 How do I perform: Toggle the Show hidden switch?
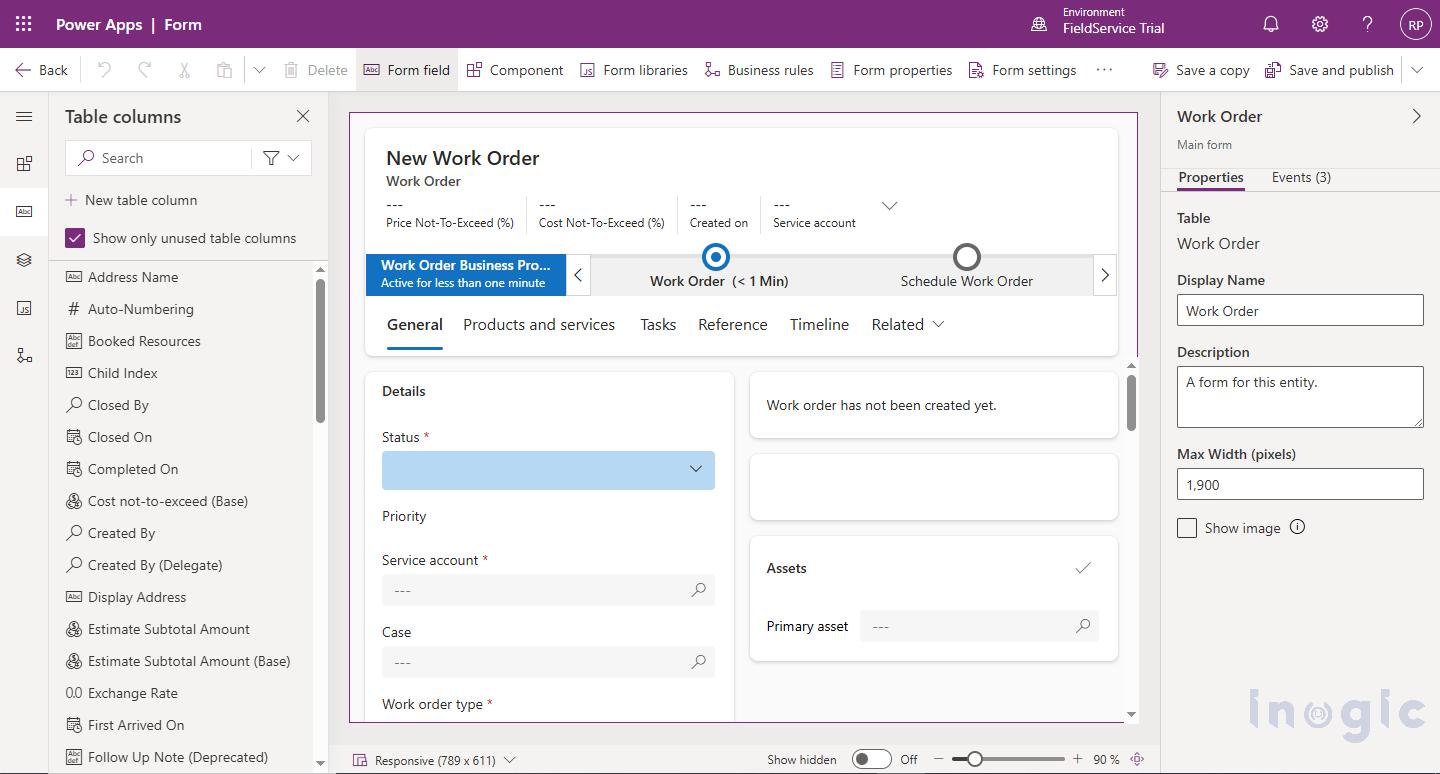tap(871, 759)
